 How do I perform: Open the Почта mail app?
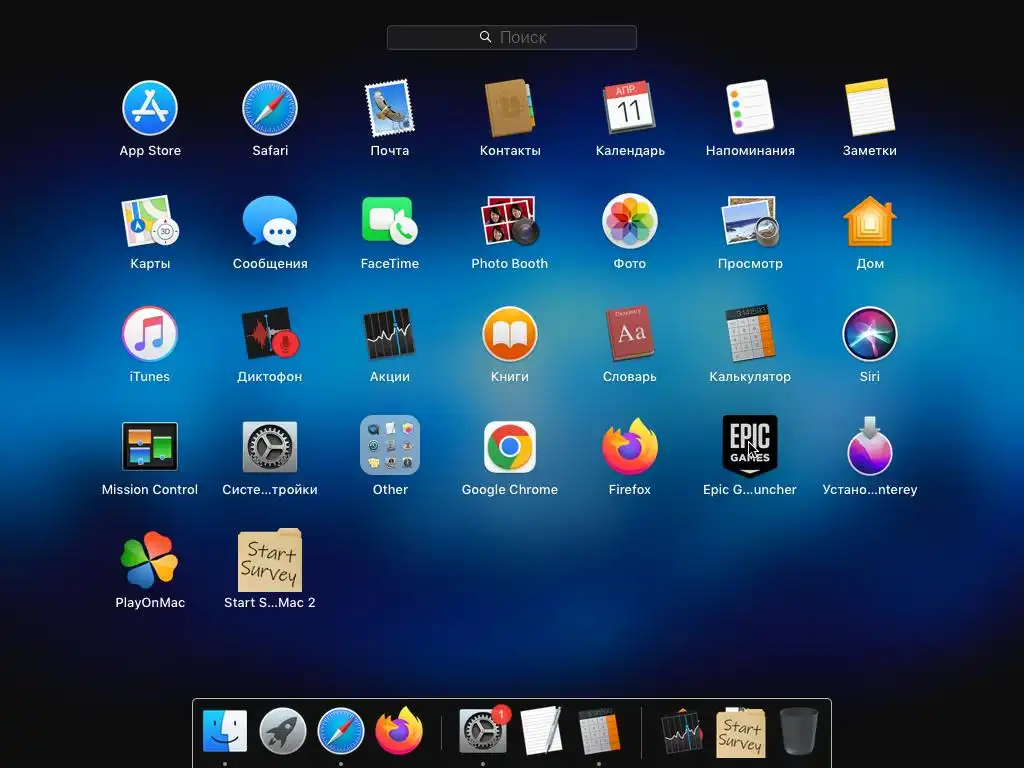point(390,108)
